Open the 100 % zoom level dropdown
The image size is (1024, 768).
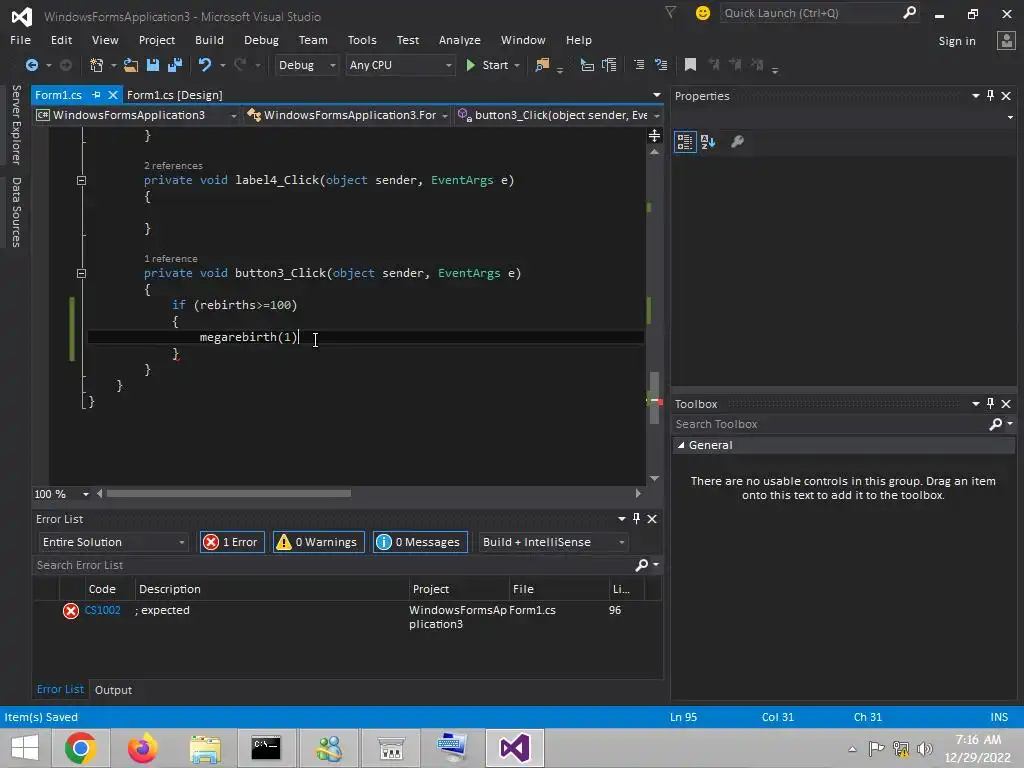point(86,494)
